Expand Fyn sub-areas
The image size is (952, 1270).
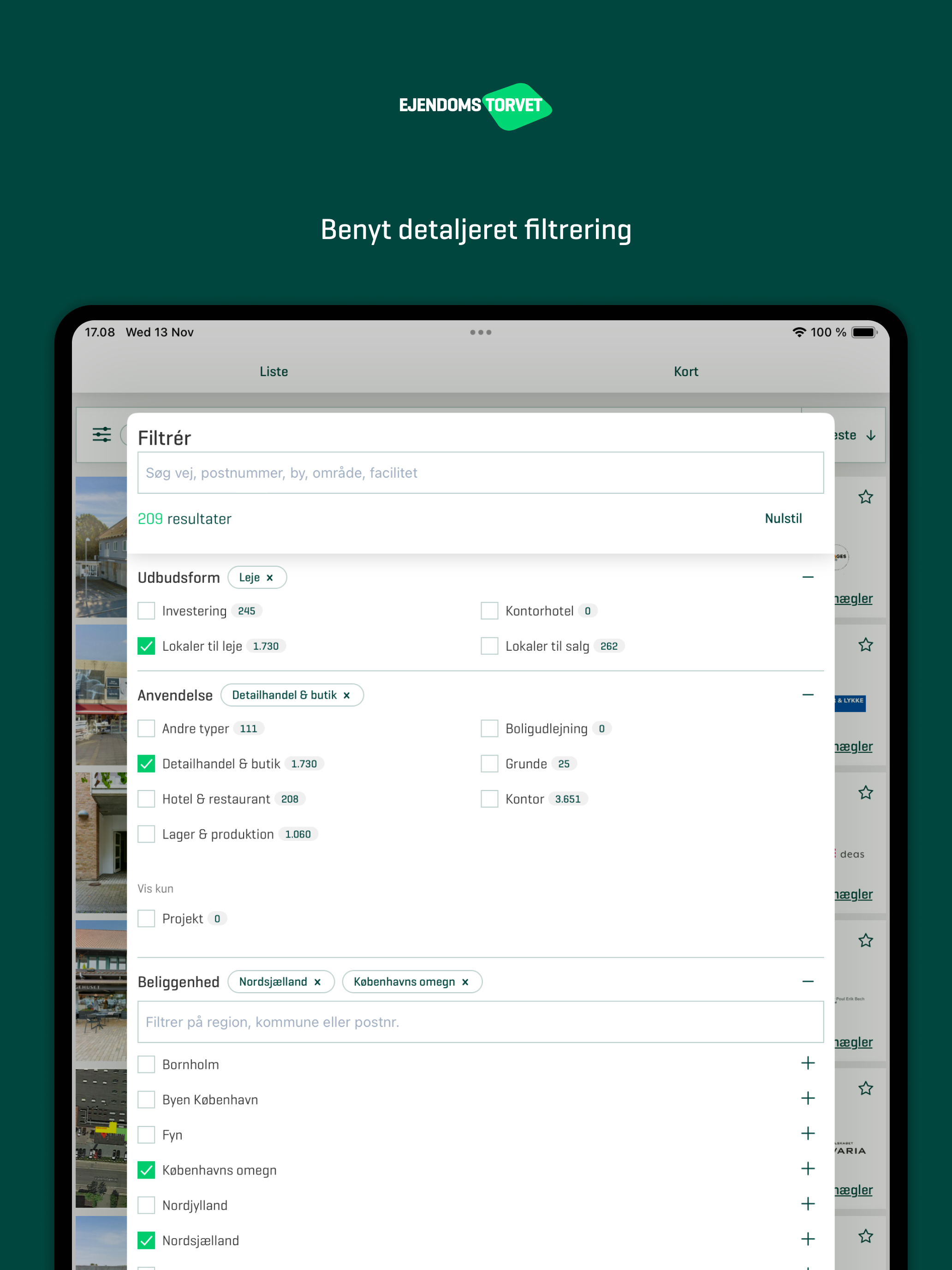(808, 1134)
